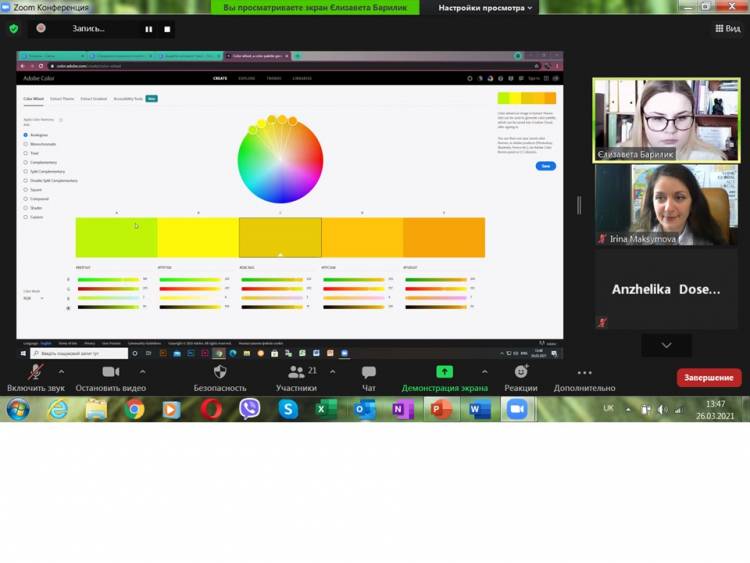Stop the Zoom recording

pyautogui.click(x=167, y=29)
